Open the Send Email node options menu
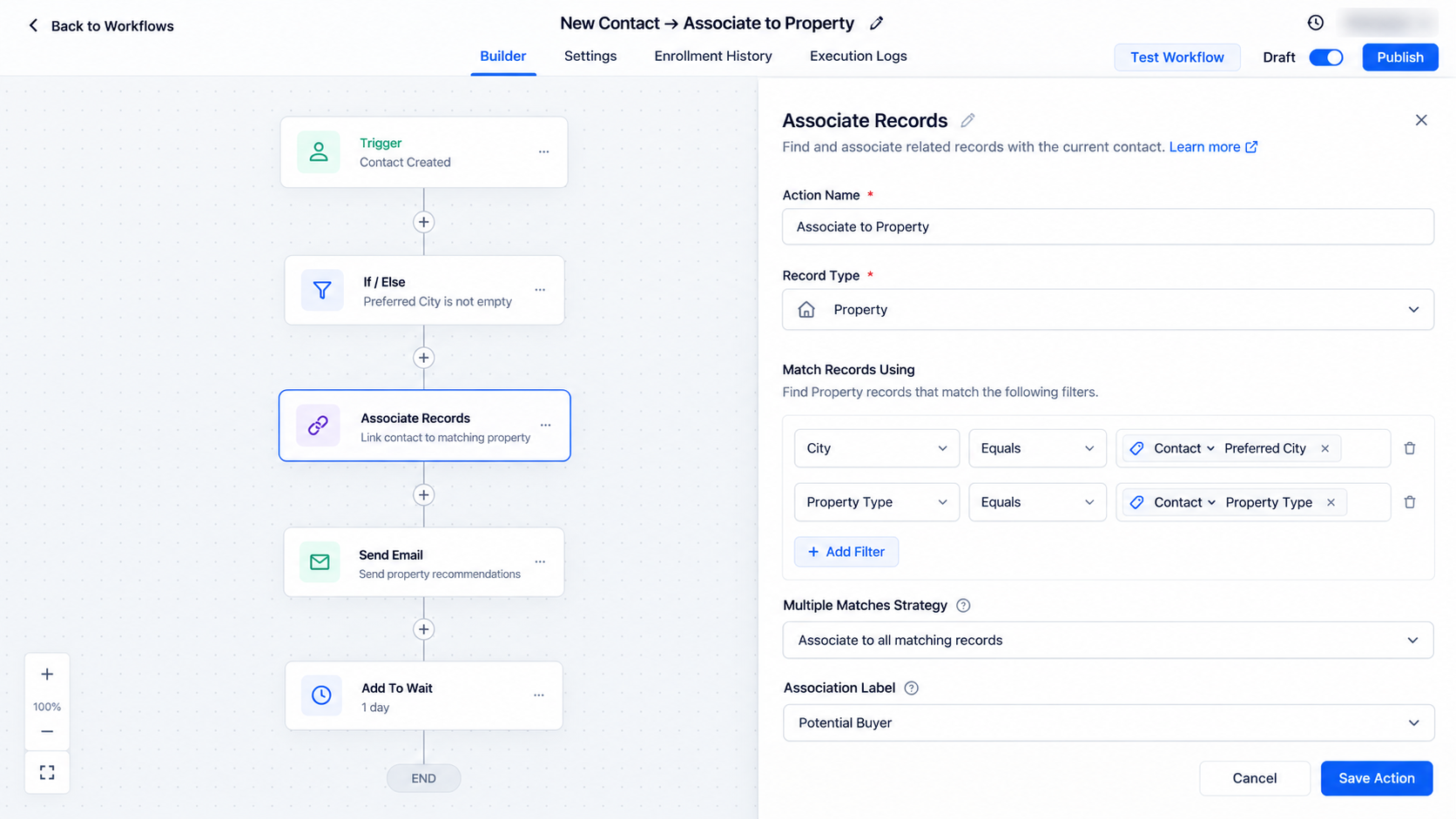 pos(540,562)
